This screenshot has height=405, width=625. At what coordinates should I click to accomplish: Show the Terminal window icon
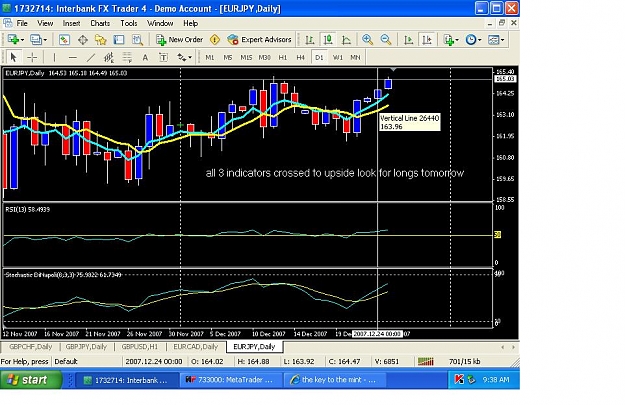coord(119,39)
